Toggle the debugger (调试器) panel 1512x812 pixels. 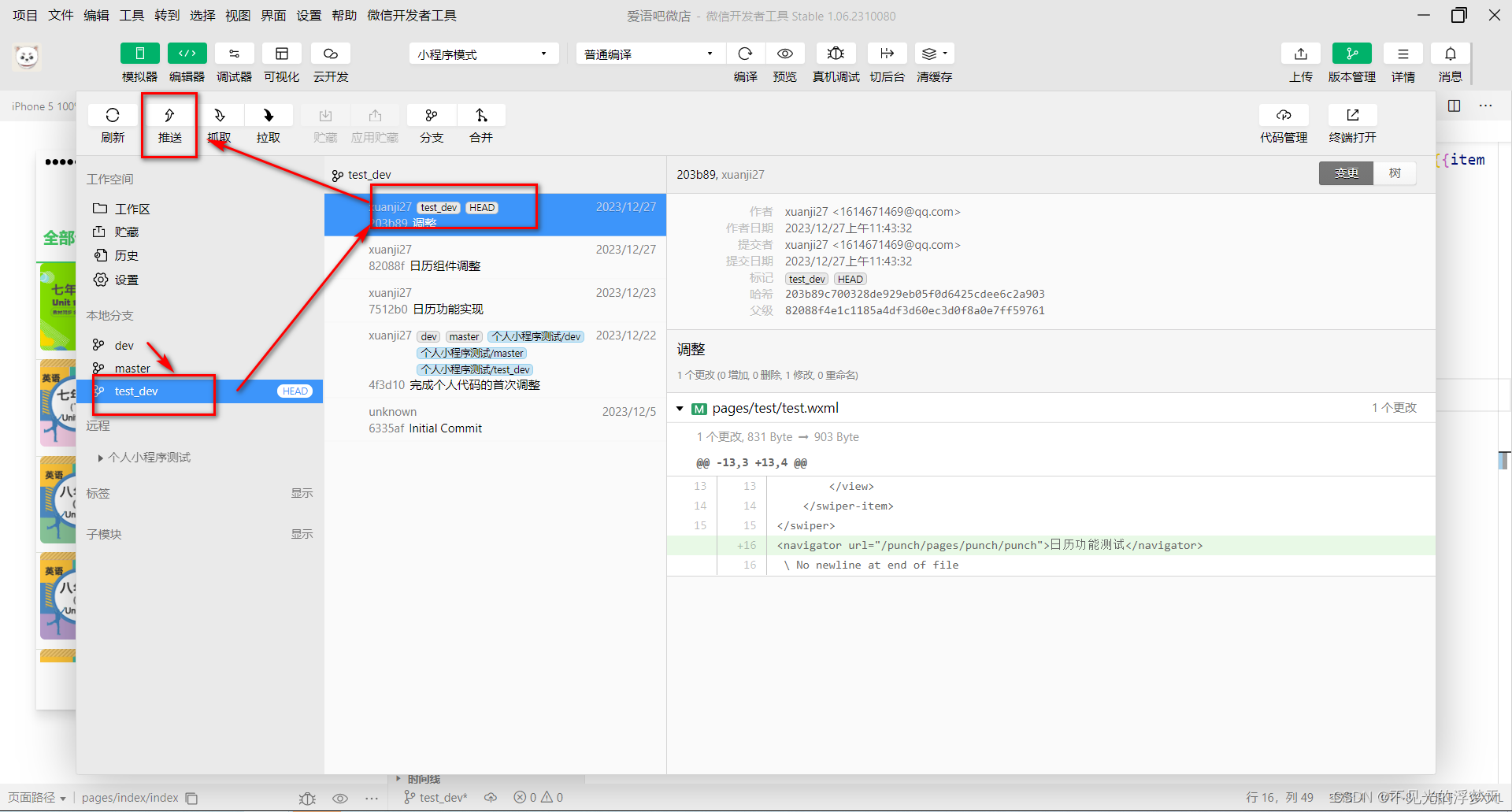click(234, 54)
